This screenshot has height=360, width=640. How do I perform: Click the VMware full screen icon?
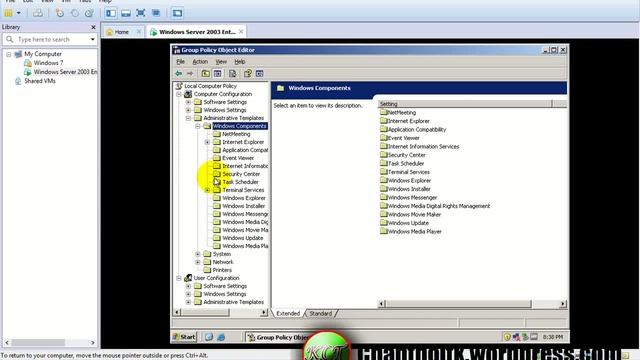[x=141, y=13]
